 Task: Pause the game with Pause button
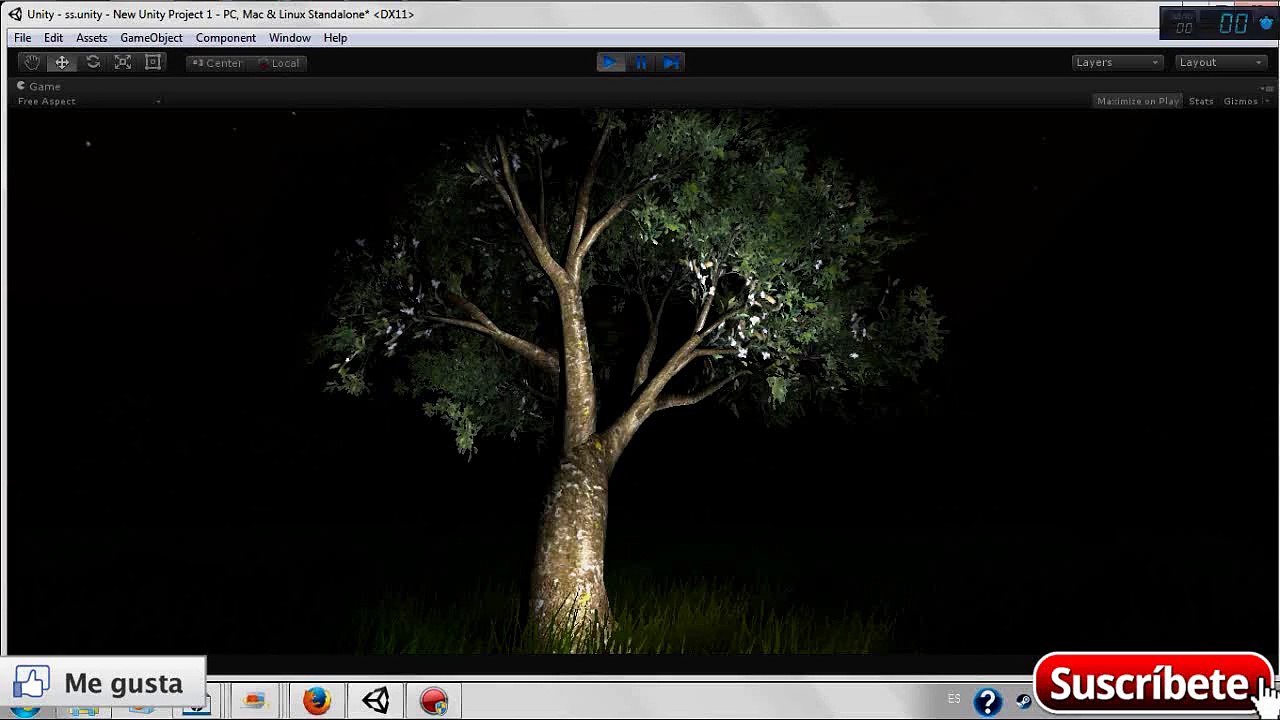point(640,62)
